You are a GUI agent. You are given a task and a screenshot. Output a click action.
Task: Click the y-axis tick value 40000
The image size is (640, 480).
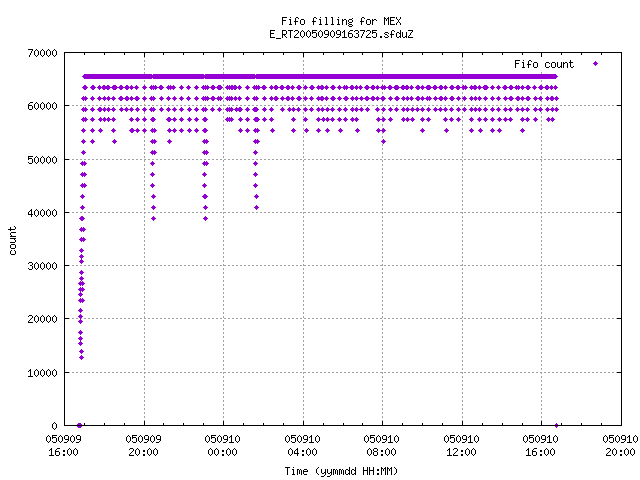pyautogui.click(x=42, y=213)
